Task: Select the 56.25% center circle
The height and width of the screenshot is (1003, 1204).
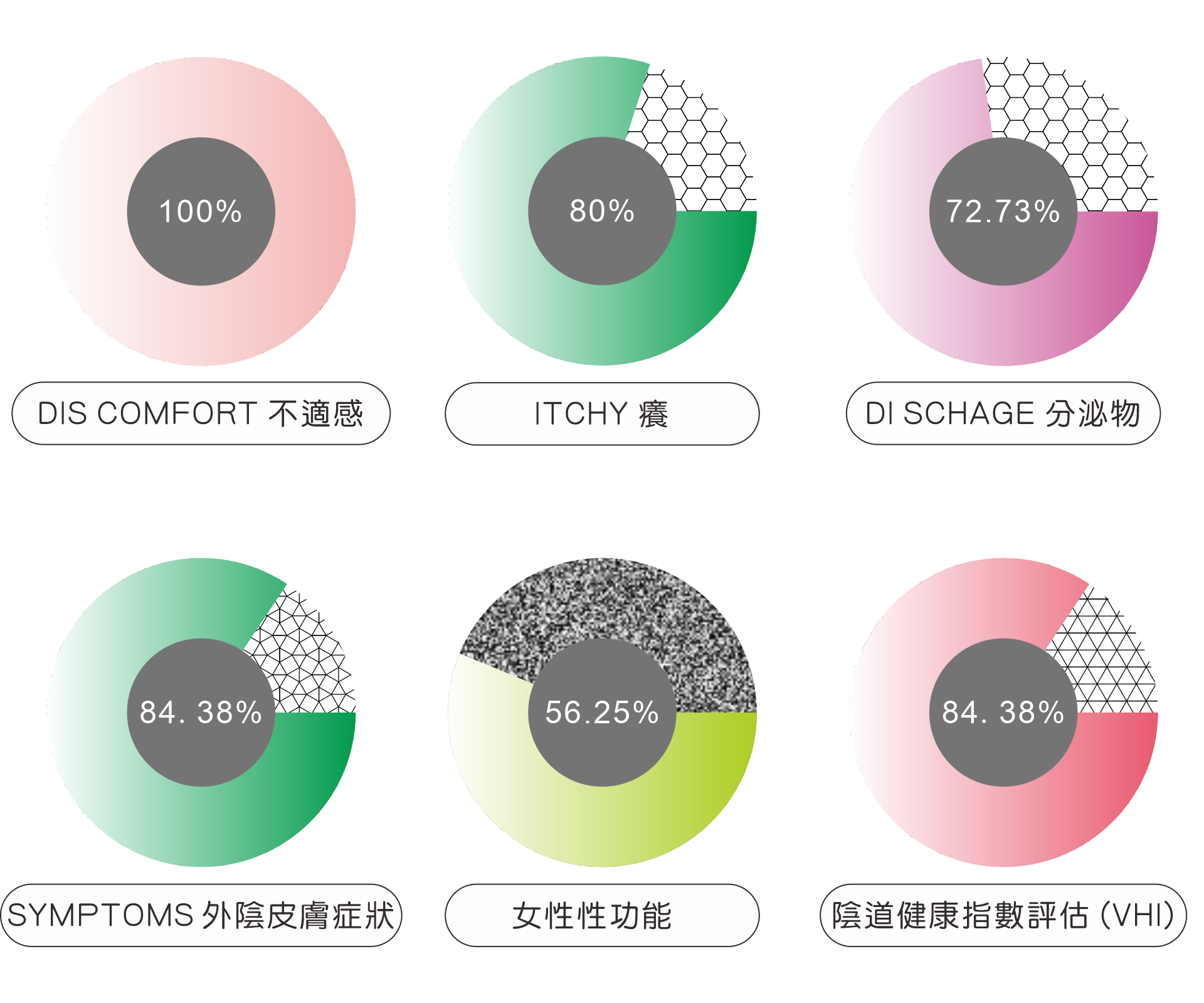Action: [x=602, y=712]
